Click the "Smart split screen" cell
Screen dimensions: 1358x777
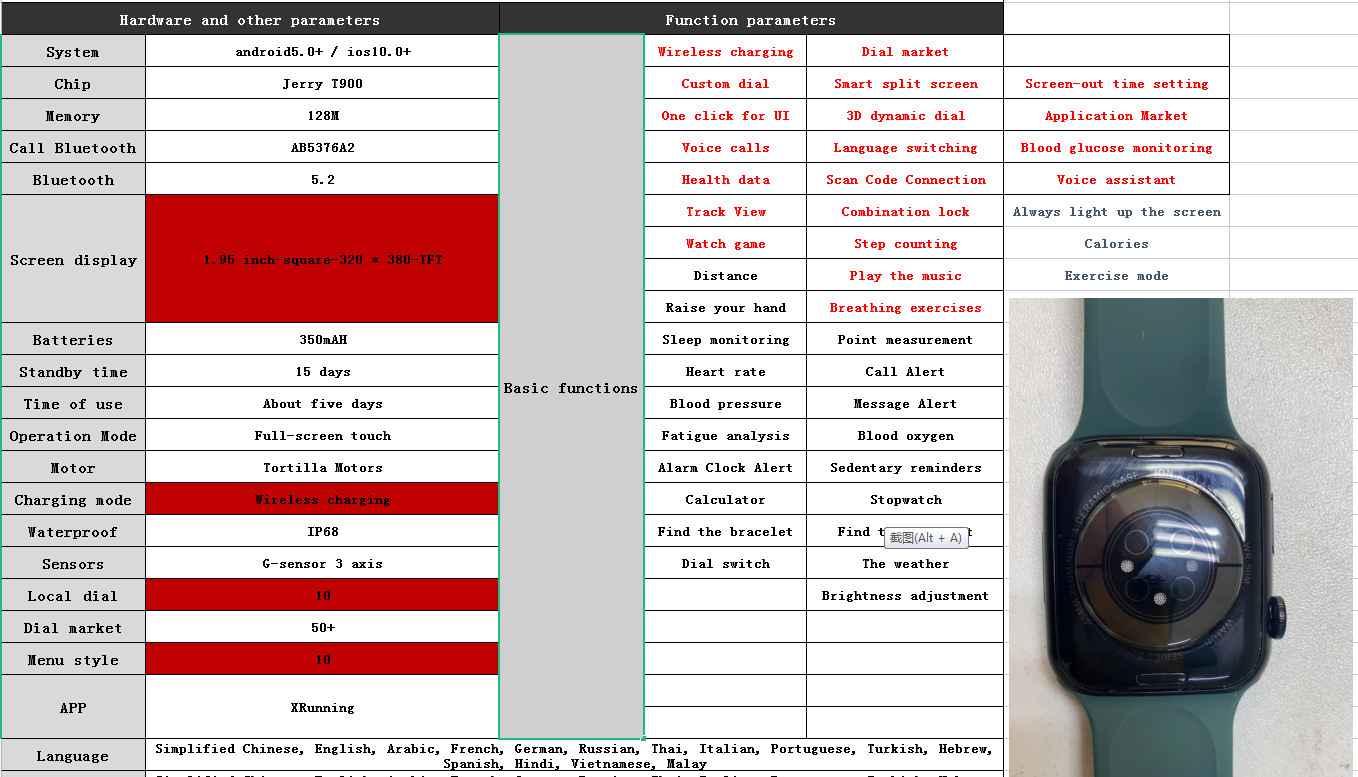coord(905,84)
